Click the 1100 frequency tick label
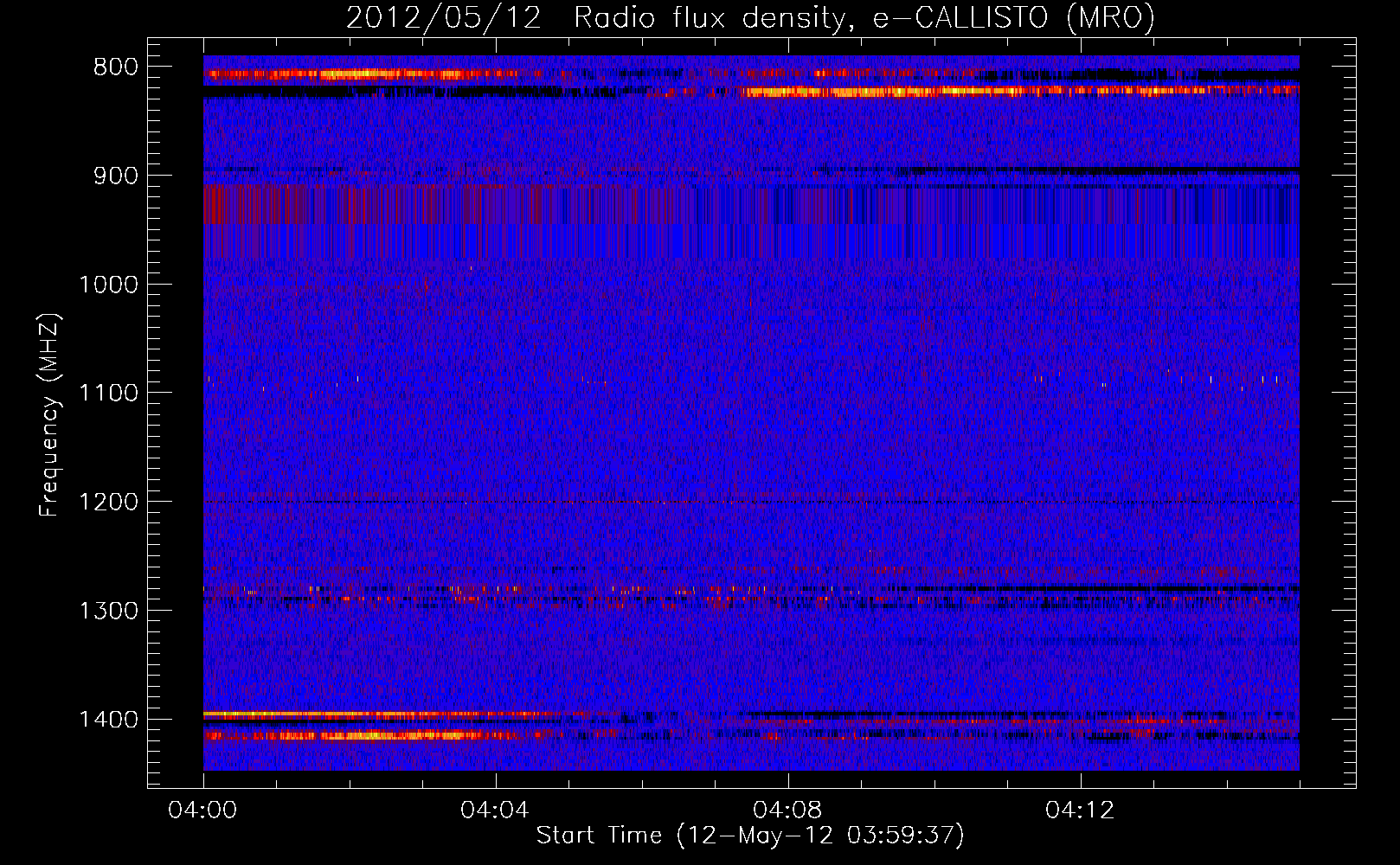Viewport: 1400px width, 865px height. [x=108, y=394]
